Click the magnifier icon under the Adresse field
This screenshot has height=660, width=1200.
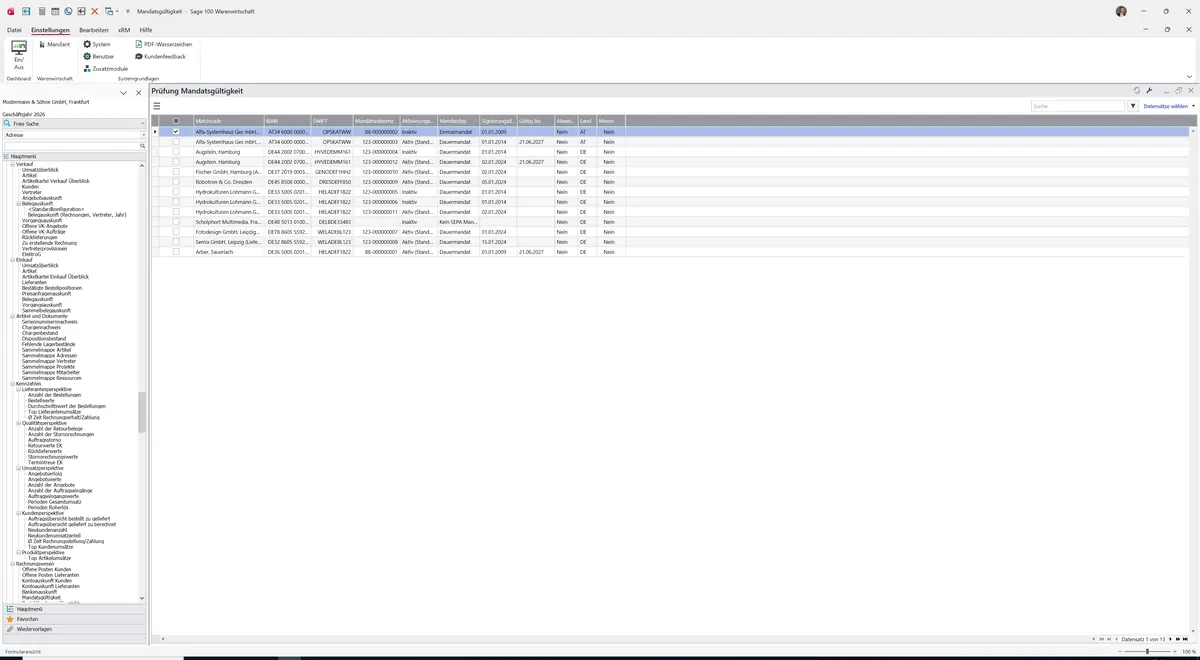tap(143, 146)
